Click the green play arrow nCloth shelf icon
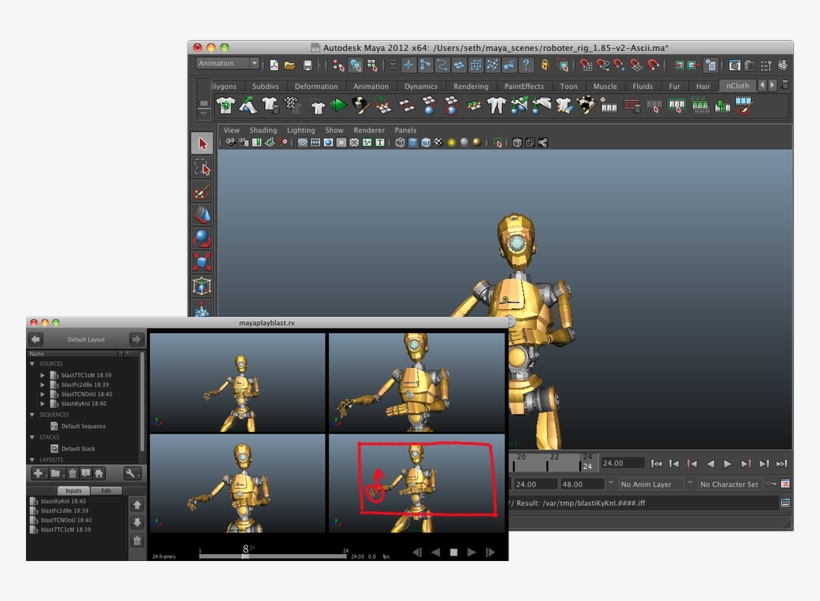The image size is (820, 601). coord(338,106)
